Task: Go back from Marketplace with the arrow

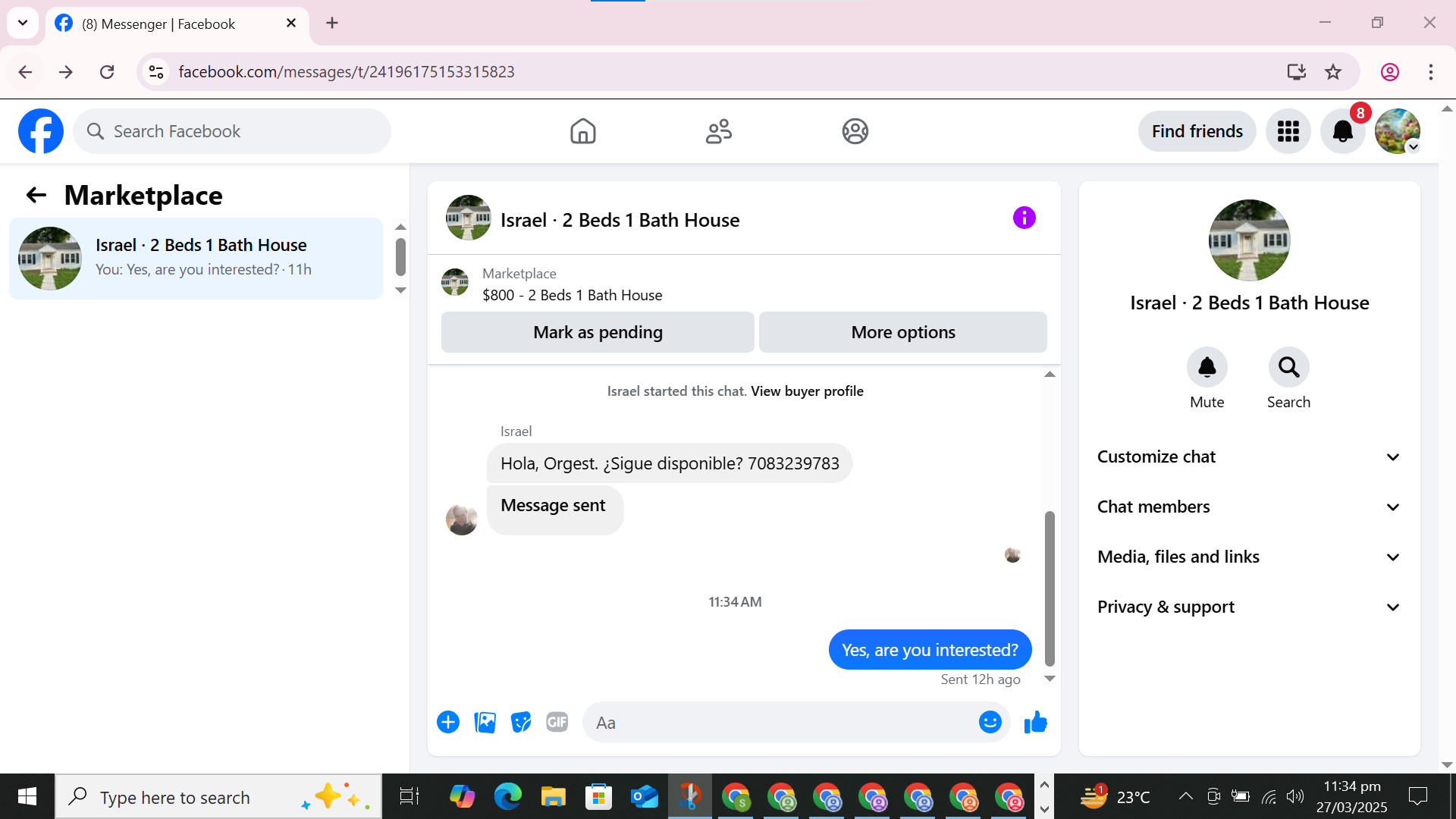Action: [36, 196]
